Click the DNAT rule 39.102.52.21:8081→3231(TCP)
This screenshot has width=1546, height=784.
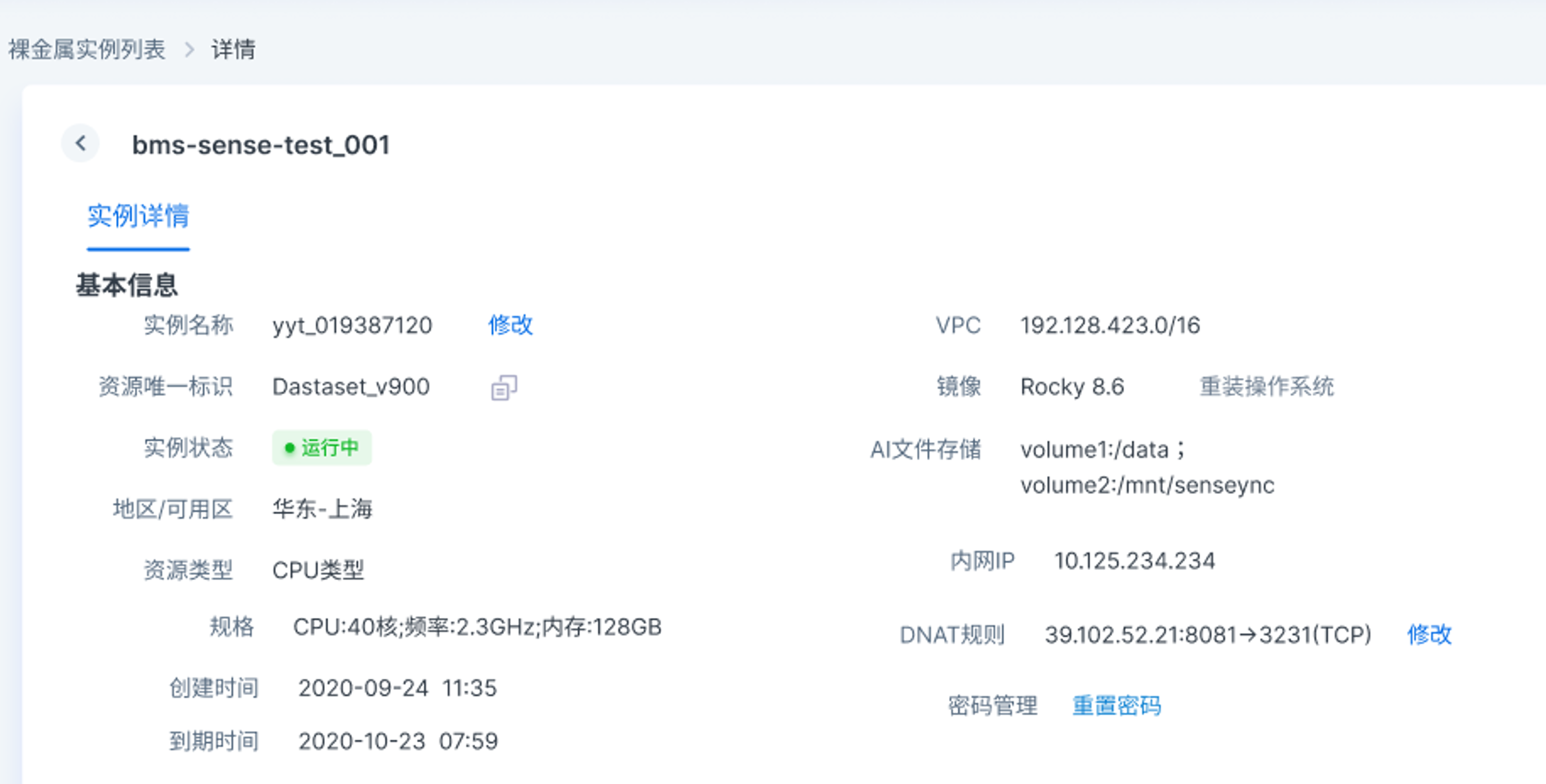pos(1207,635)
